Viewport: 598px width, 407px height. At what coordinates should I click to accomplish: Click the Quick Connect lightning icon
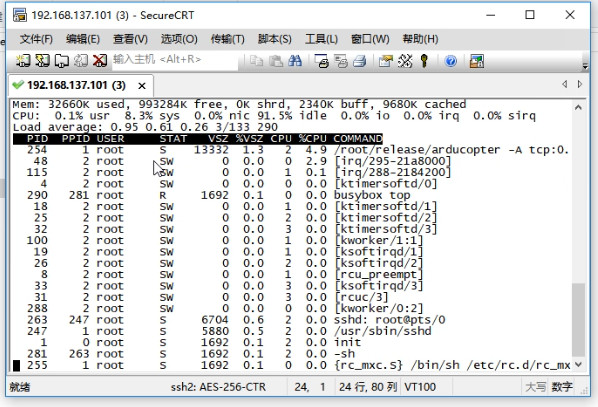click(x=42, y=61)
